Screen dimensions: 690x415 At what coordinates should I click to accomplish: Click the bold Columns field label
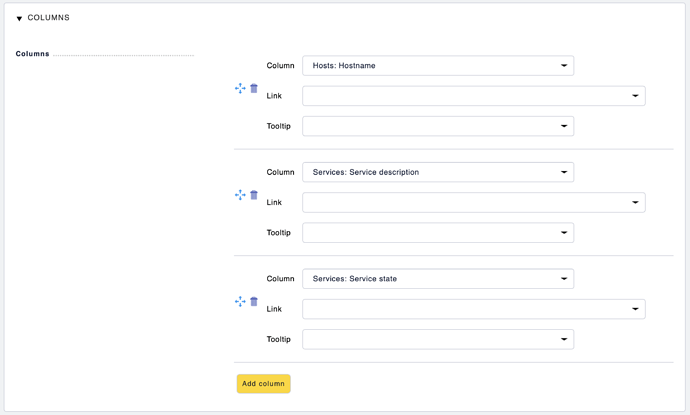click(x=33, y=54)
